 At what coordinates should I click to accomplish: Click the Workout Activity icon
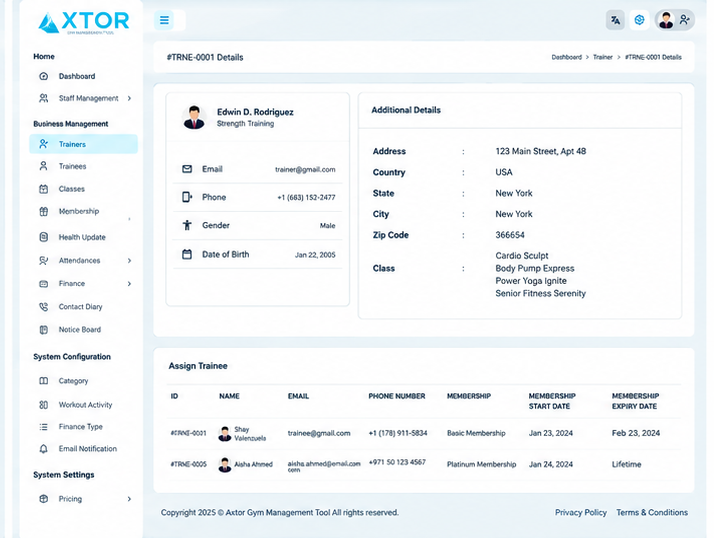pos(44,405)
